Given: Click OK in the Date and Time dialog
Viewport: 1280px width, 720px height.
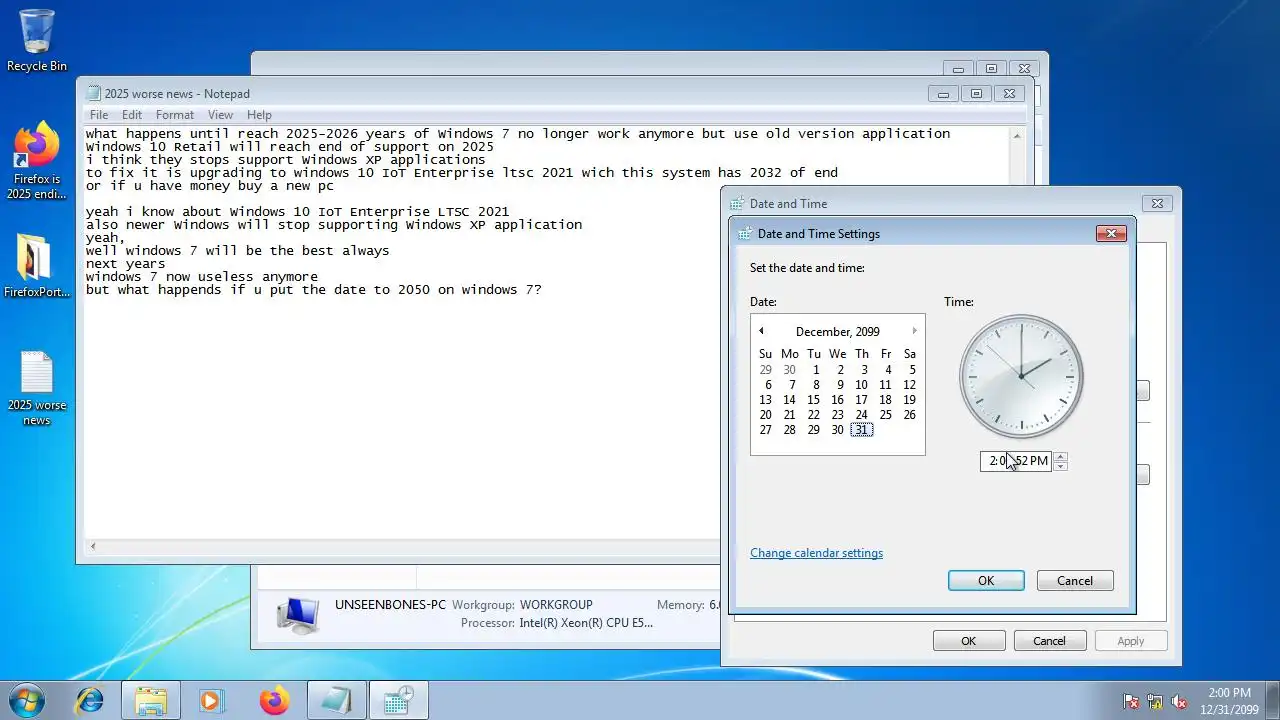Looking at the screenshot, I should tap(968, 641).
